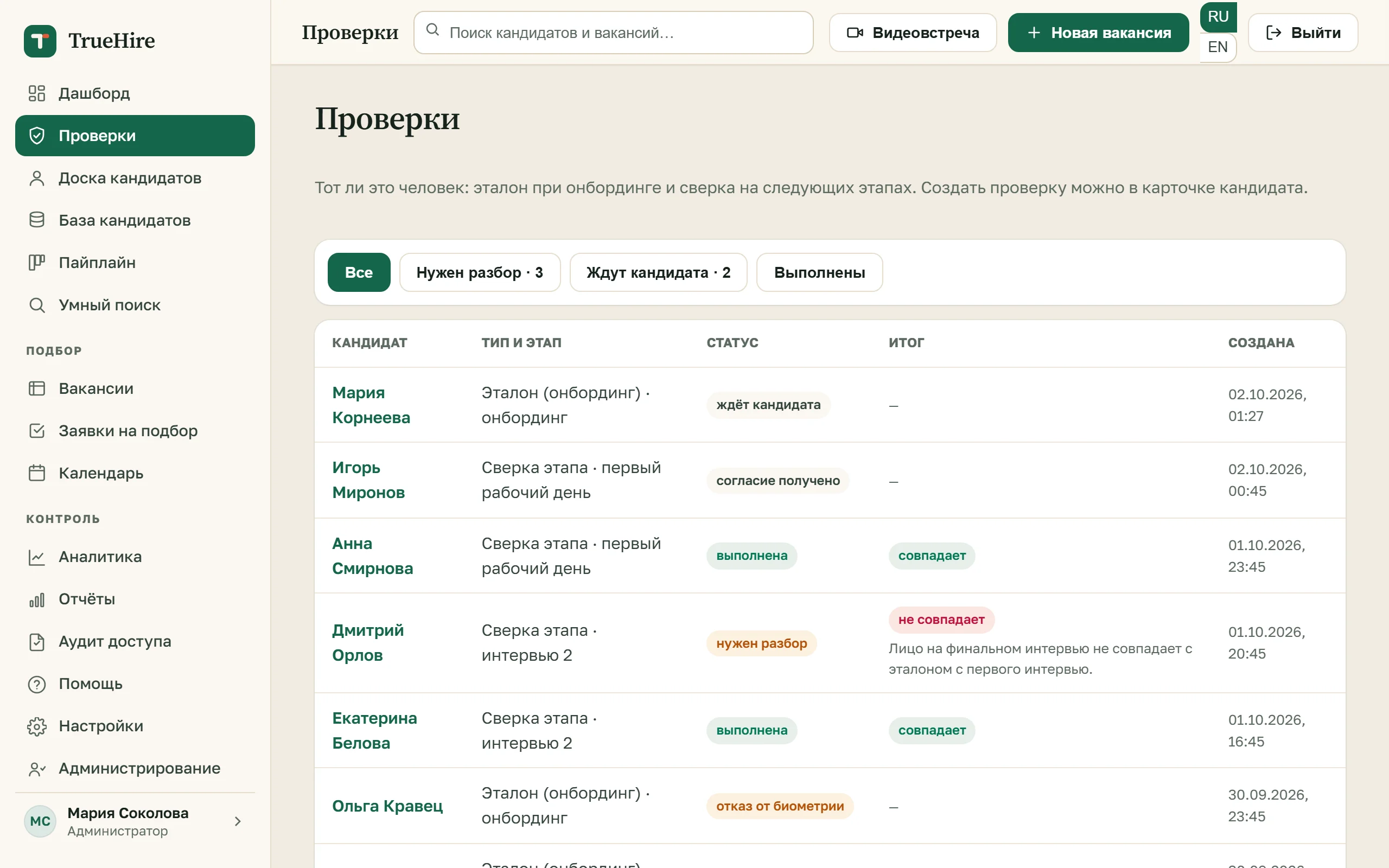Screen dimensions: 1389x868
Task: Click the нужен разбор status badge
Action: pos(761,643)
